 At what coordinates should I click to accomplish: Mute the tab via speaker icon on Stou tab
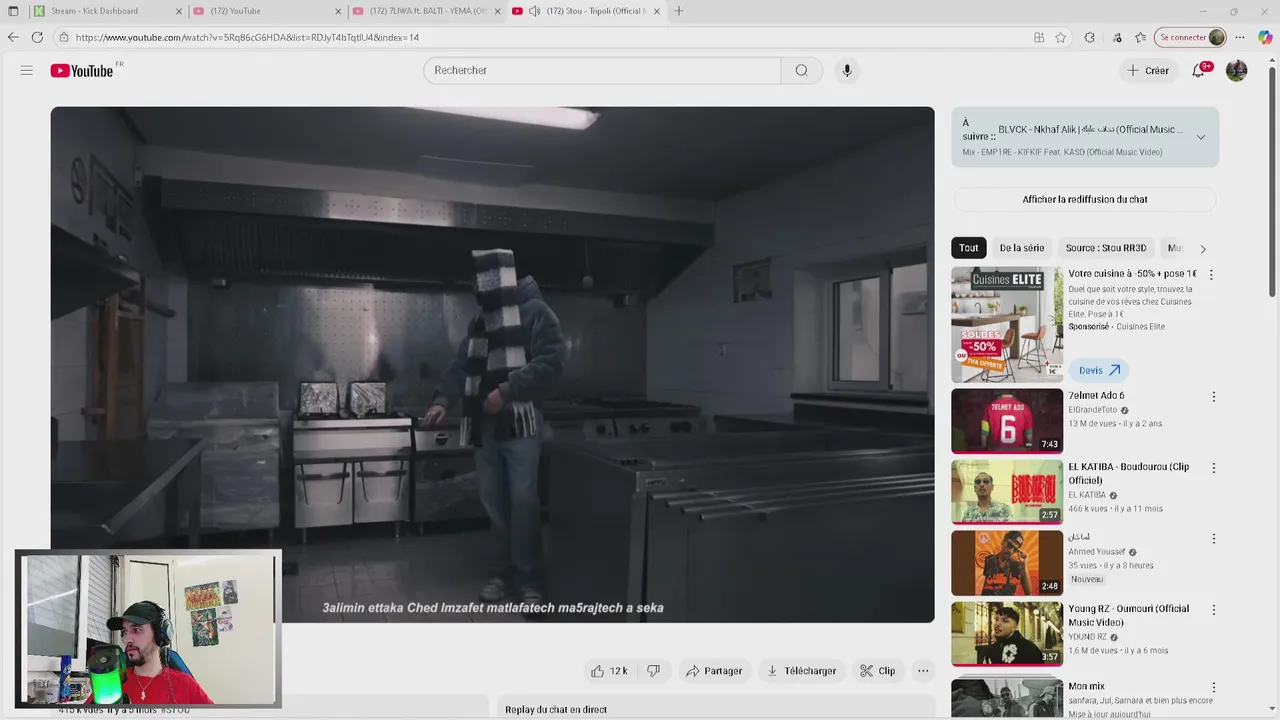click(x=535, y=11)
